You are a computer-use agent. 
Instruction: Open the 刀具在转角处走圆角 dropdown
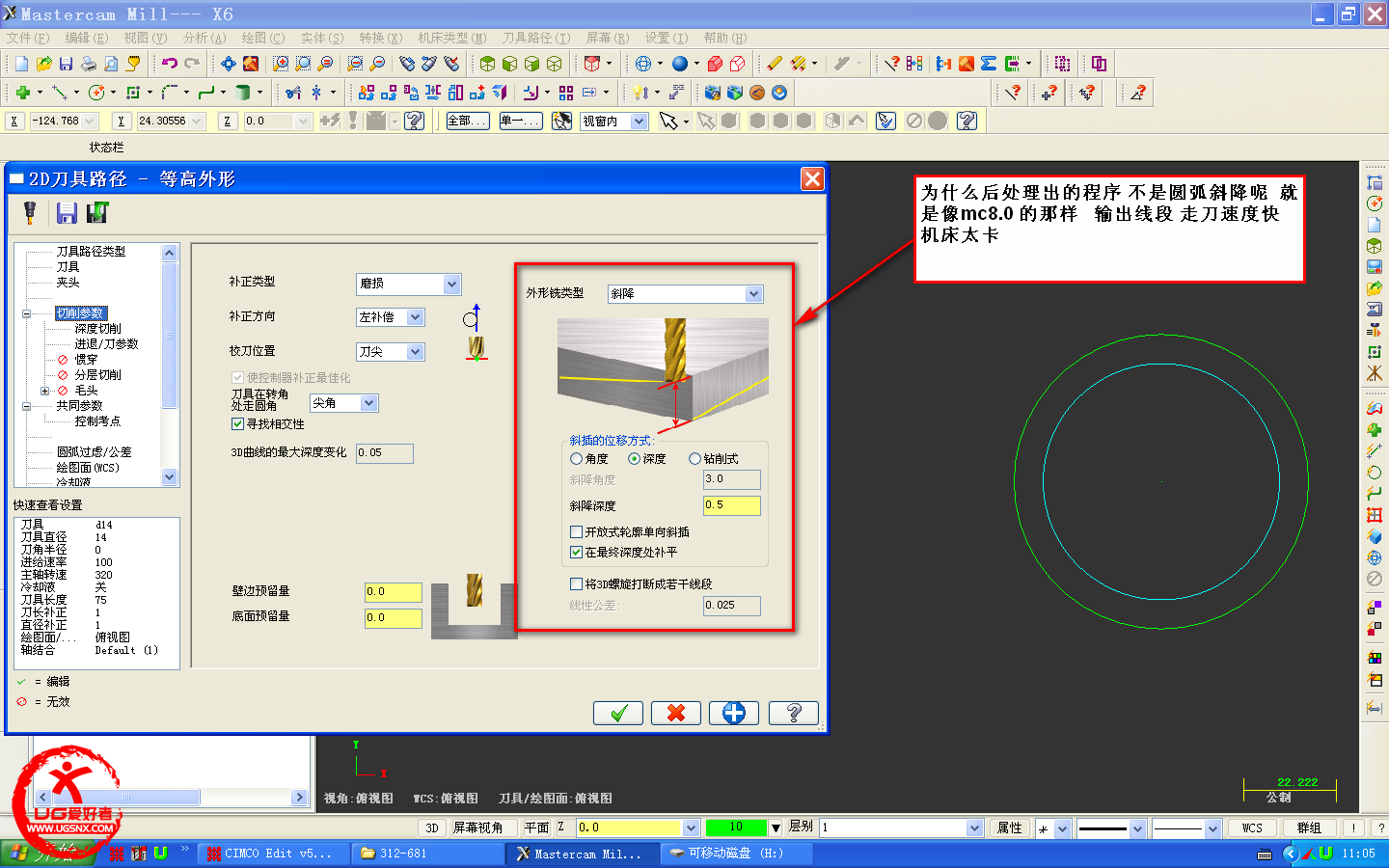tap(368, 403)
